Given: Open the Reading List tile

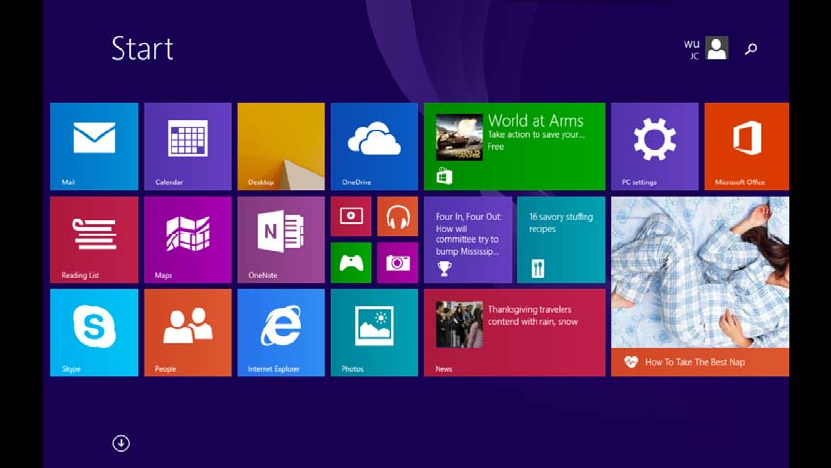Looking at the screenshot, I should (94, 240).
